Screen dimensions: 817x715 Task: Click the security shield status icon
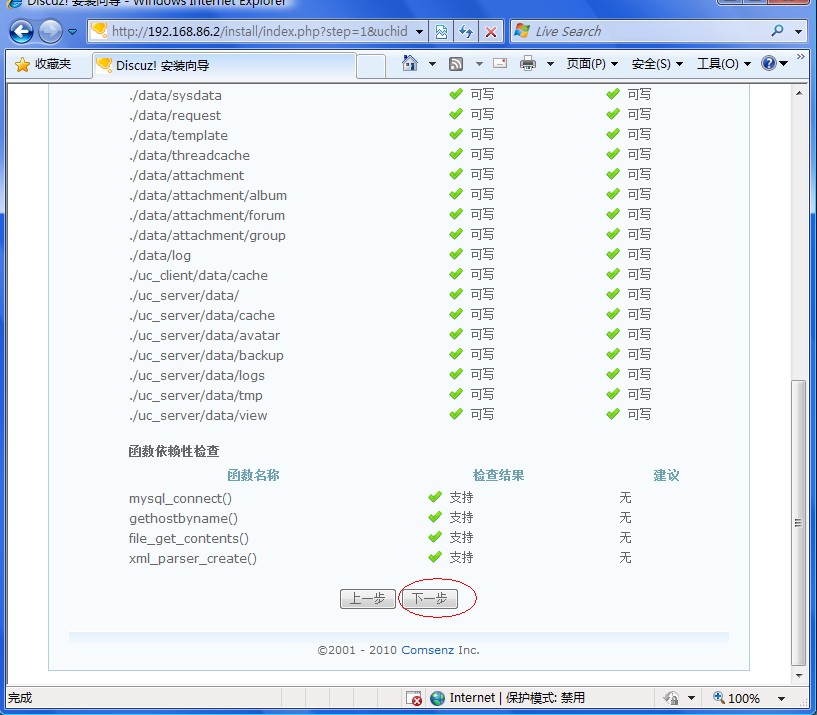coord(672,698)
